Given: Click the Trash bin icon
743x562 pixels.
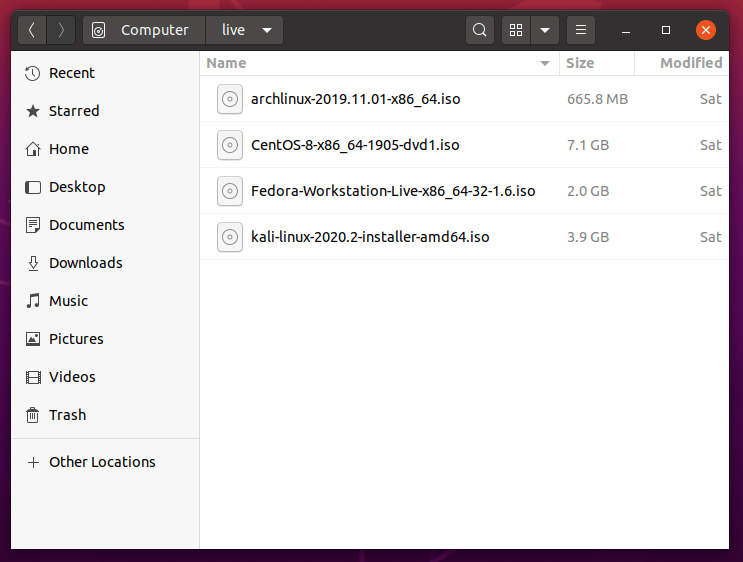Looking at the screenshot, I should point(33,415).
